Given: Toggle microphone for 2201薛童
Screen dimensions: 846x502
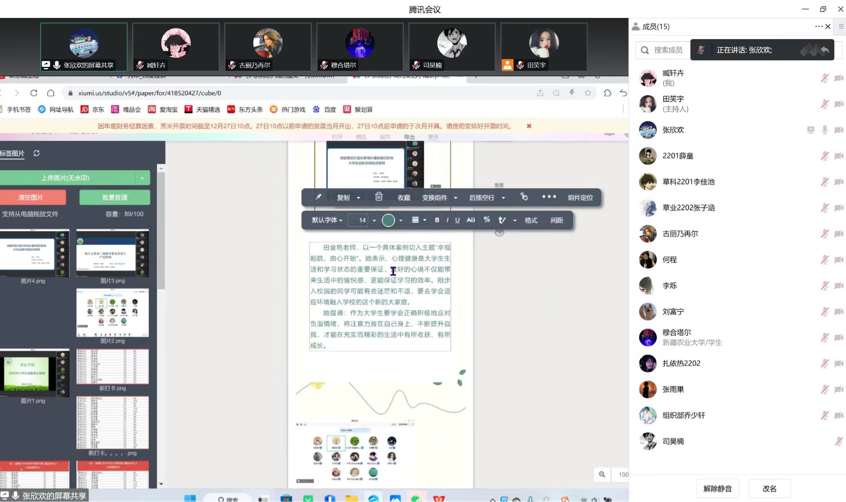Looking at the screenshot, I should pyautogui.click(x=825, y=156).
